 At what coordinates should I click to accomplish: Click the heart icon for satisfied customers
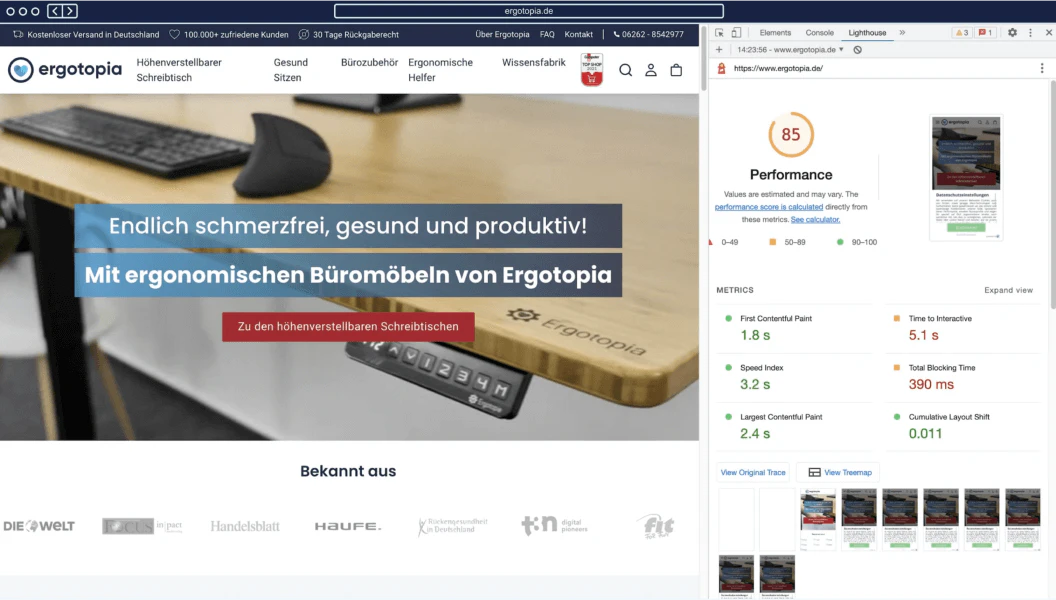174,34
